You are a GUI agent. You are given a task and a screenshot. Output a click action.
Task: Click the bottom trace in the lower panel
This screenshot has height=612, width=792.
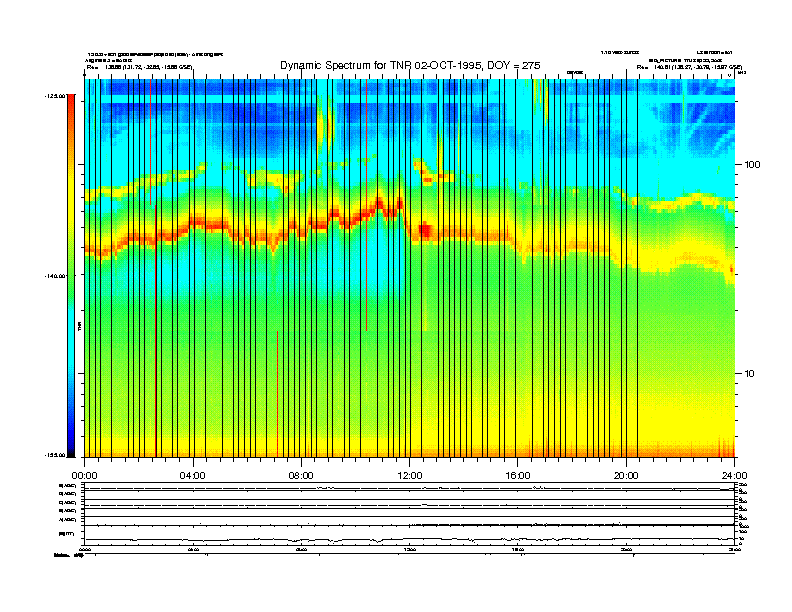coord(410,540)
